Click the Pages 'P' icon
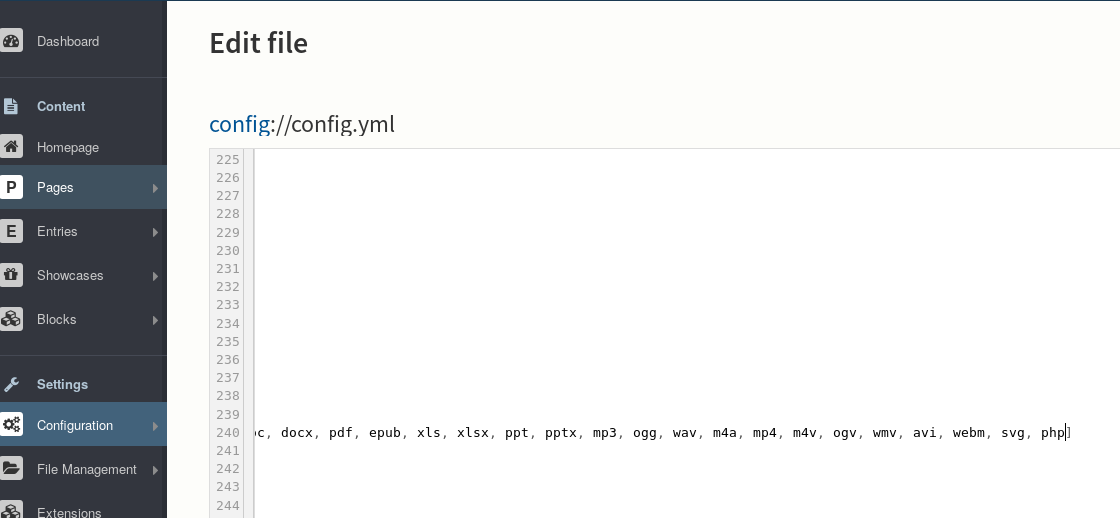1120x518 pixels. 11,187
